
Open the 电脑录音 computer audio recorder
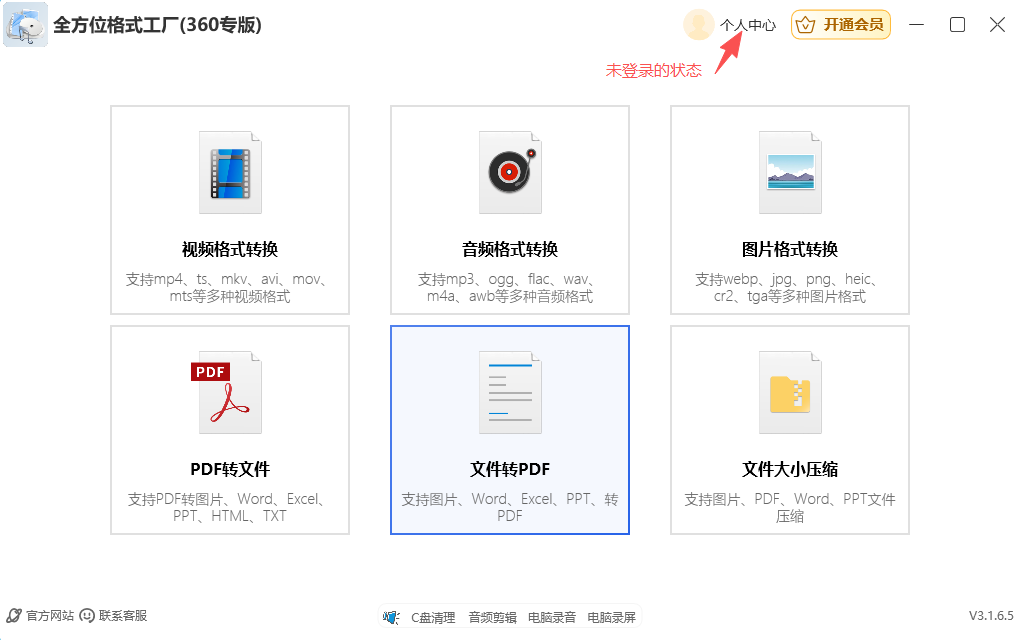point(552,618)
